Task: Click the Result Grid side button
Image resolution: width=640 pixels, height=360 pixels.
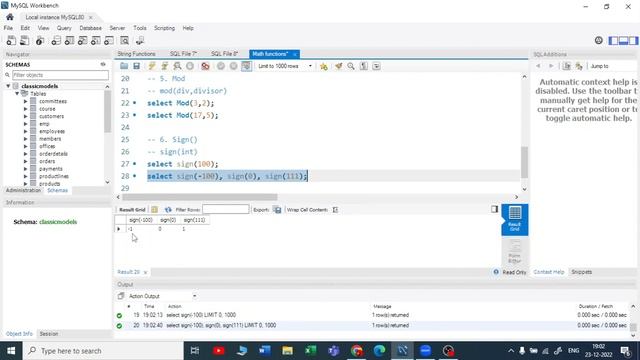Action: click(x=515, y=220)
